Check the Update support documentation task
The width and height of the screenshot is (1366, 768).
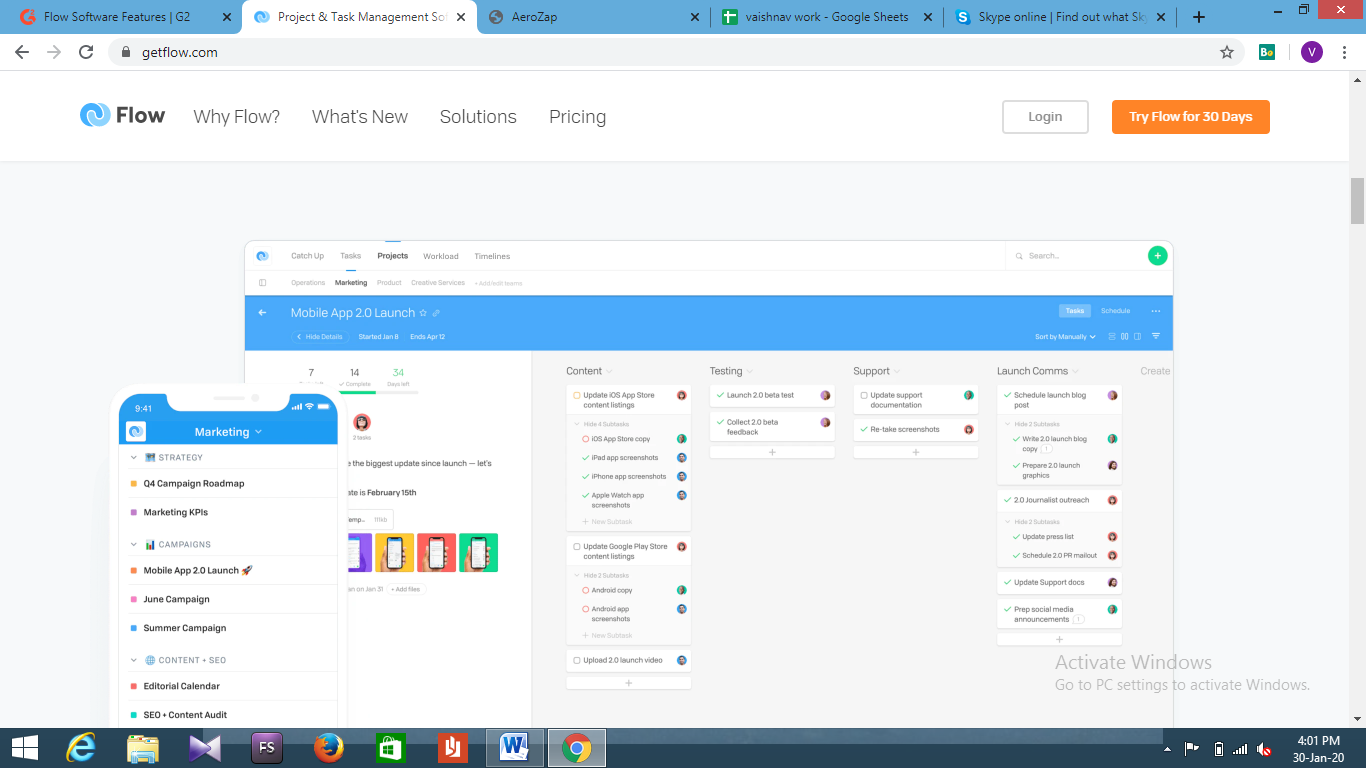pyautogui.click(x=864, y=395)
